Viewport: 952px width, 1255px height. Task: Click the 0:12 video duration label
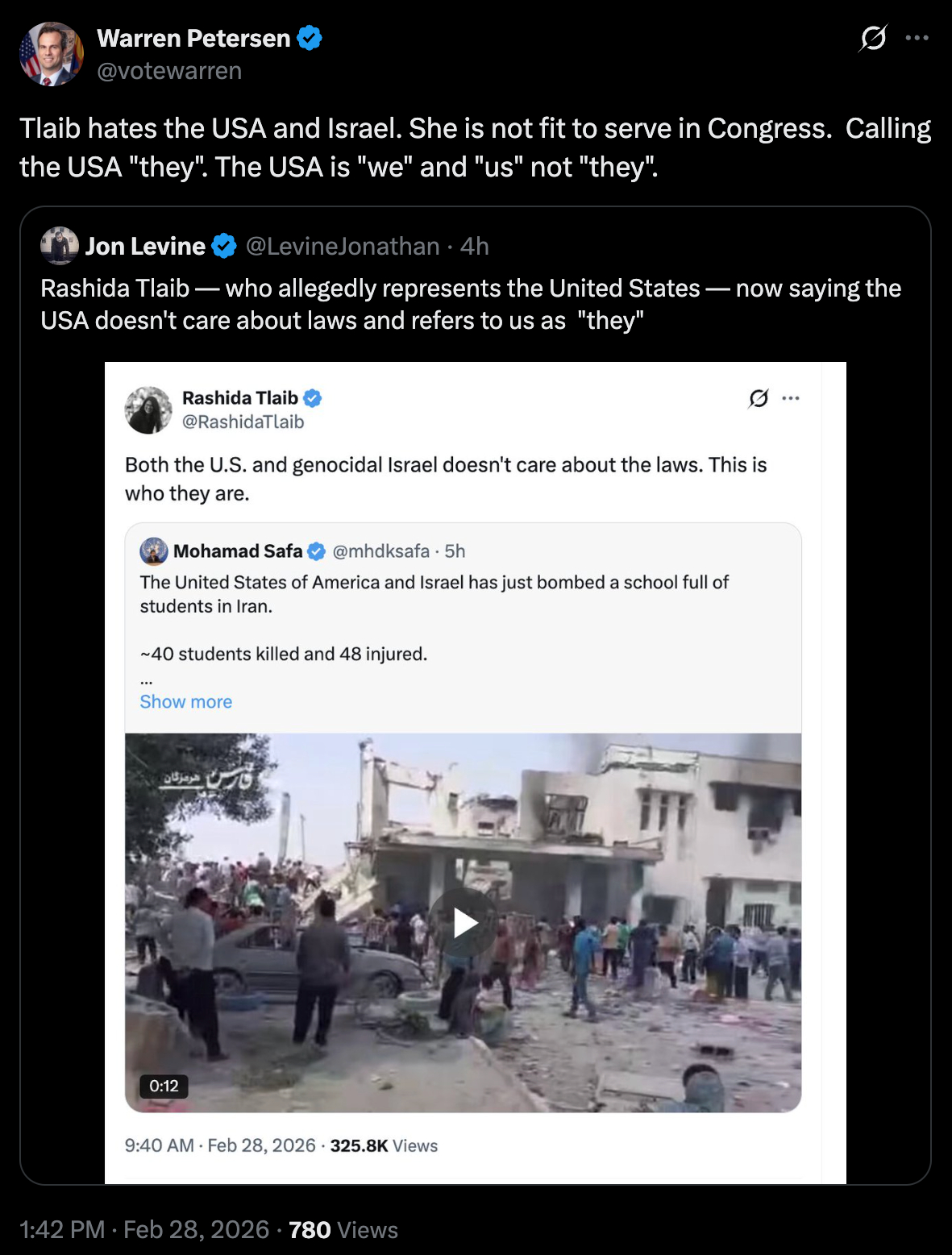(164, 1086)
